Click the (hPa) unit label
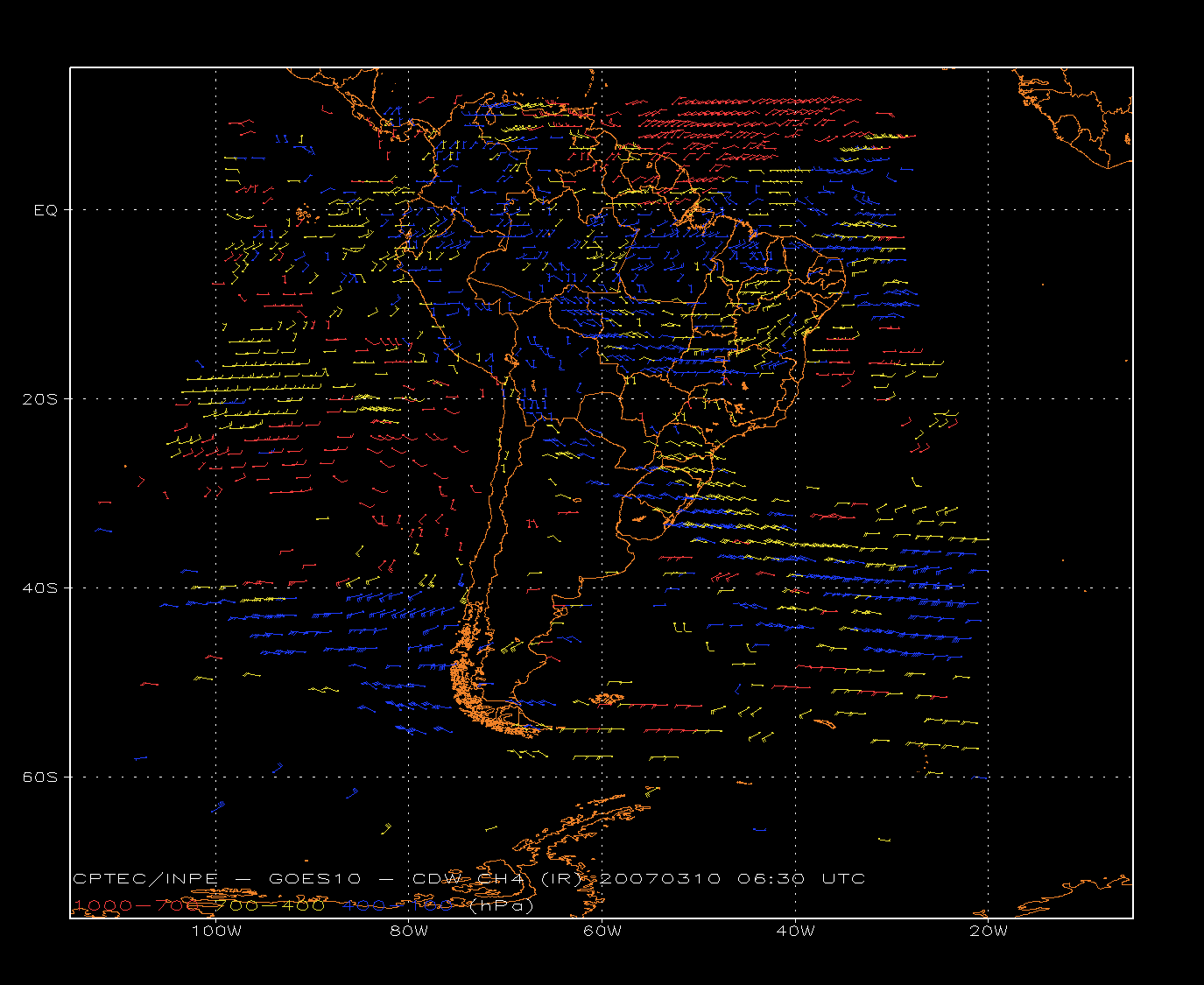This screenshot has width=1204, height=985. click(502, 905)
